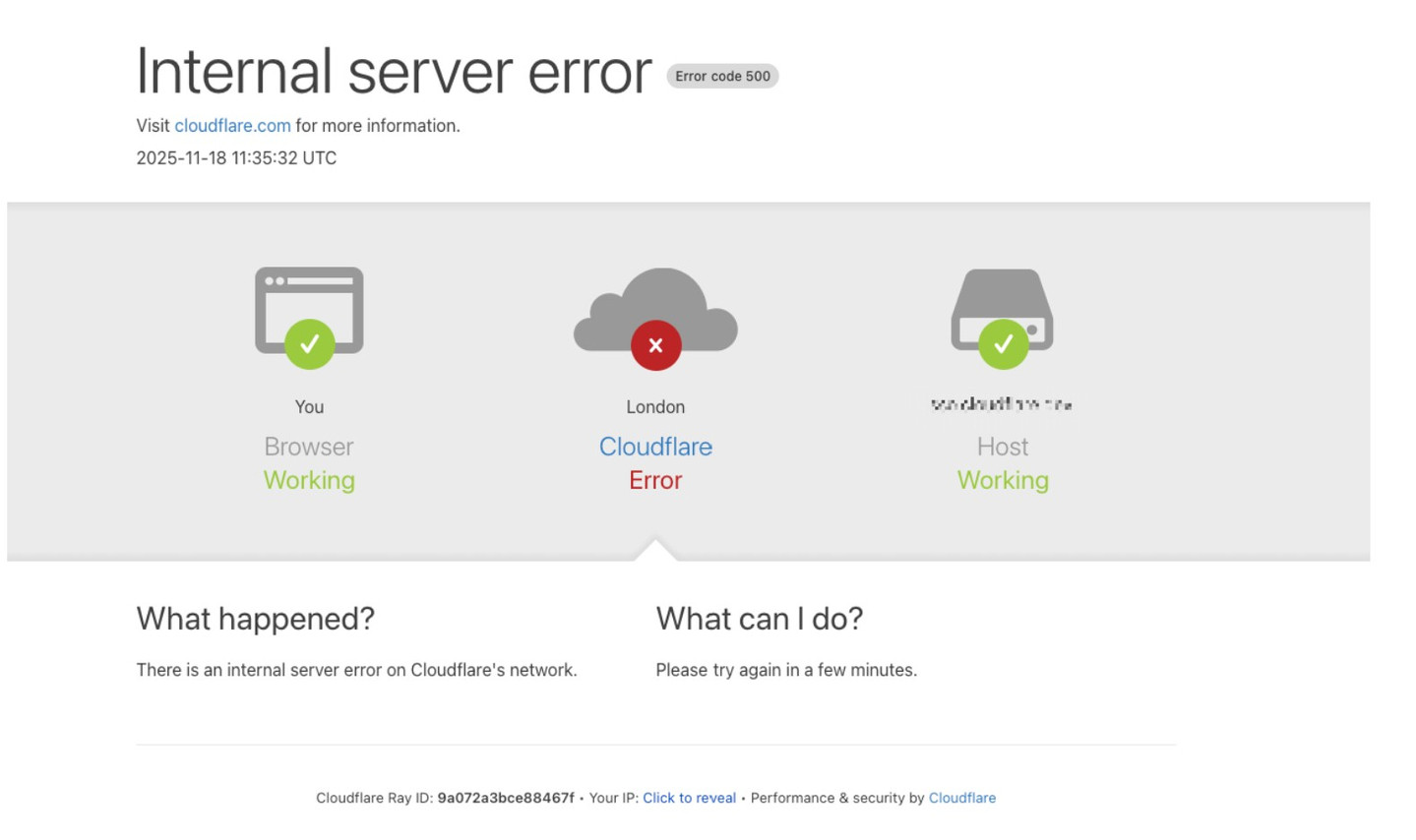Open the blue Cloudflare link under London
Viewport: 1416px width, 840px height.
tap(655, 447)
